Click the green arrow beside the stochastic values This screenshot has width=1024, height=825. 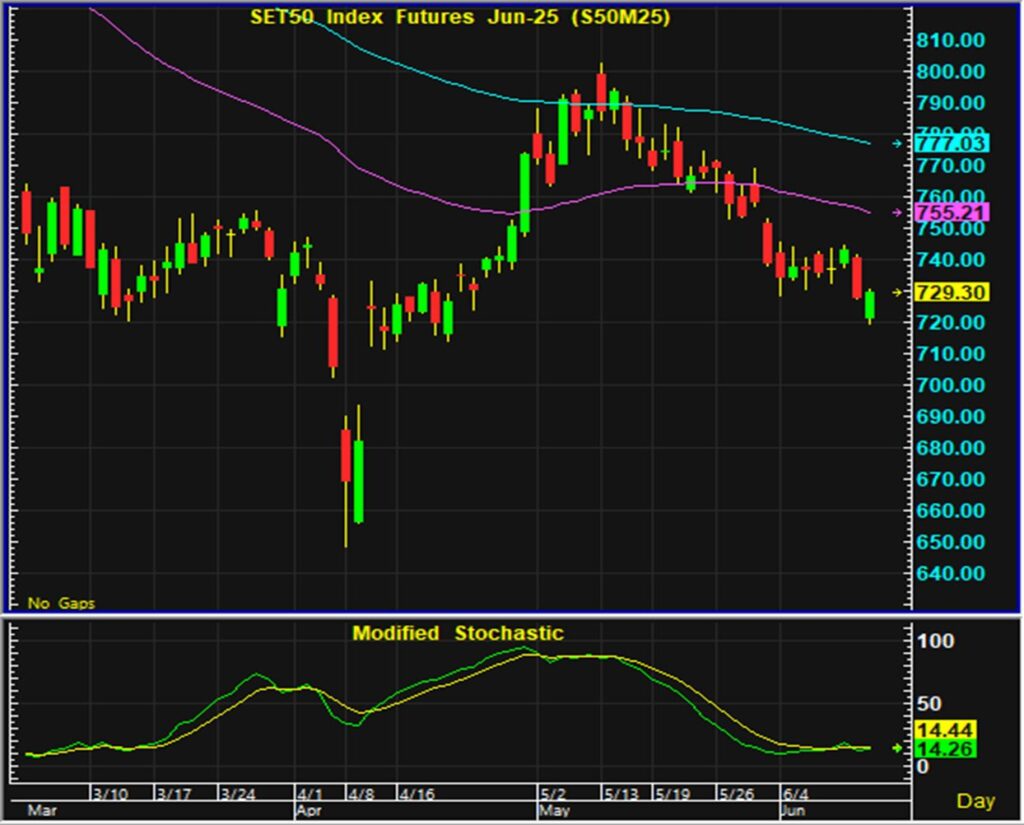(897, 748)
